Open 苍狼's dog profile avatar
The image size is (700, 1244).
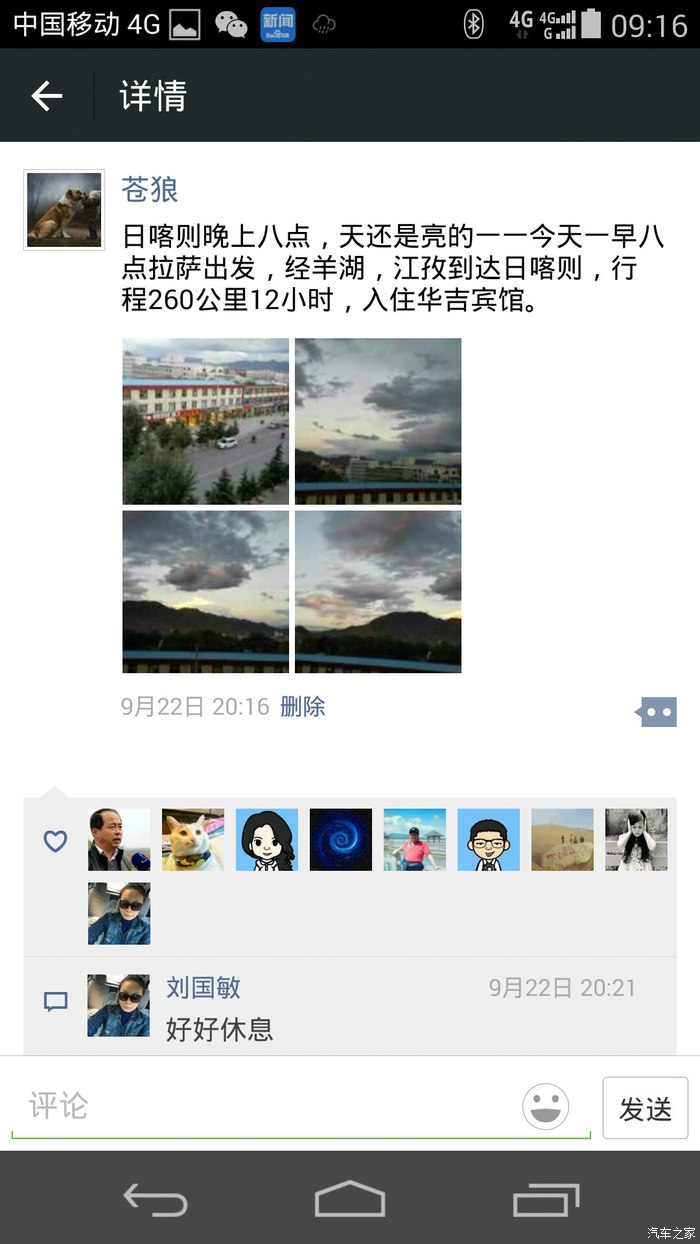coord(64,209)
